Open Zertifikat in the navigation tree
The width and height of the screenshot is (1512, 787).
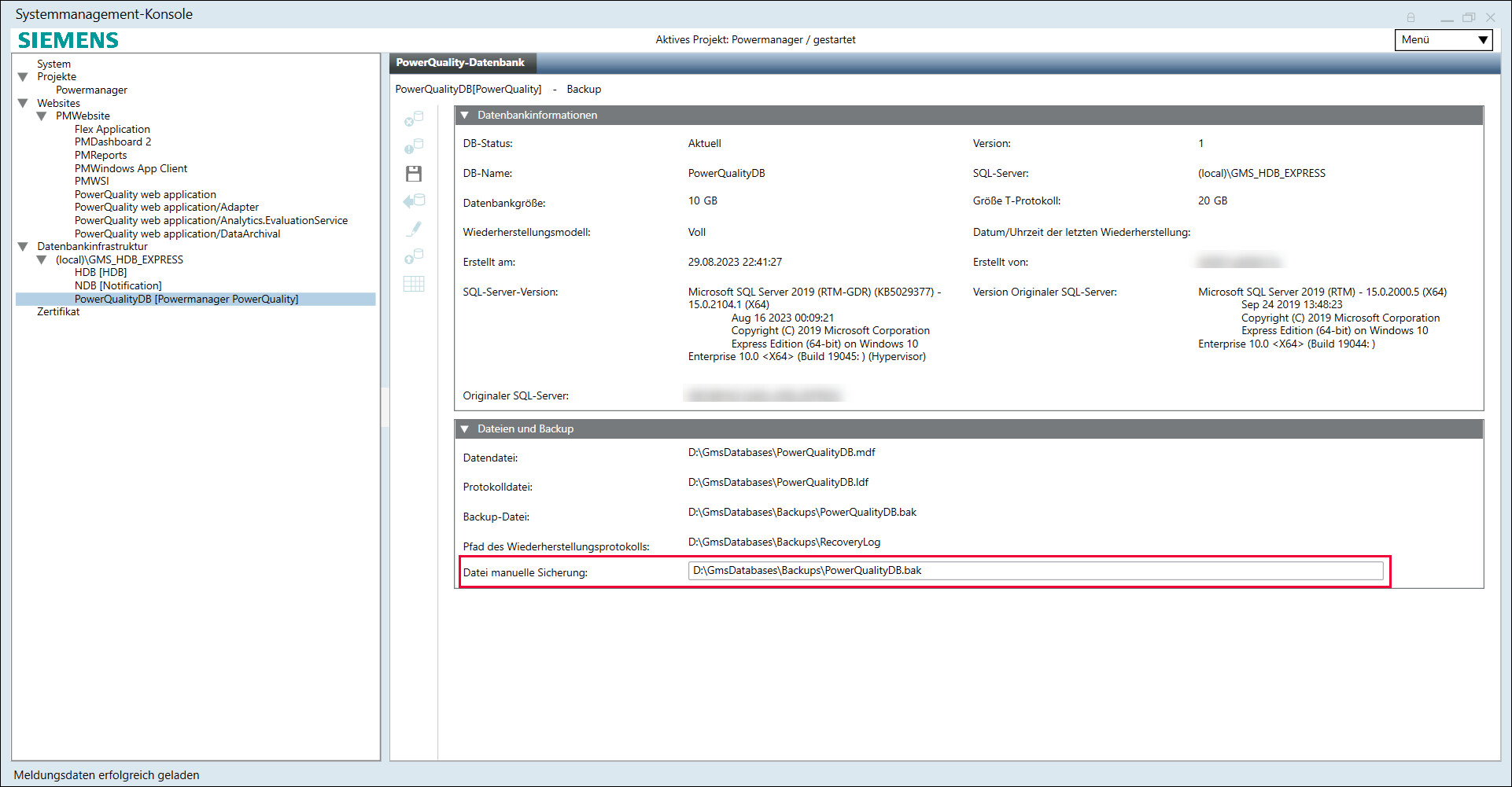tap(58, 312)
